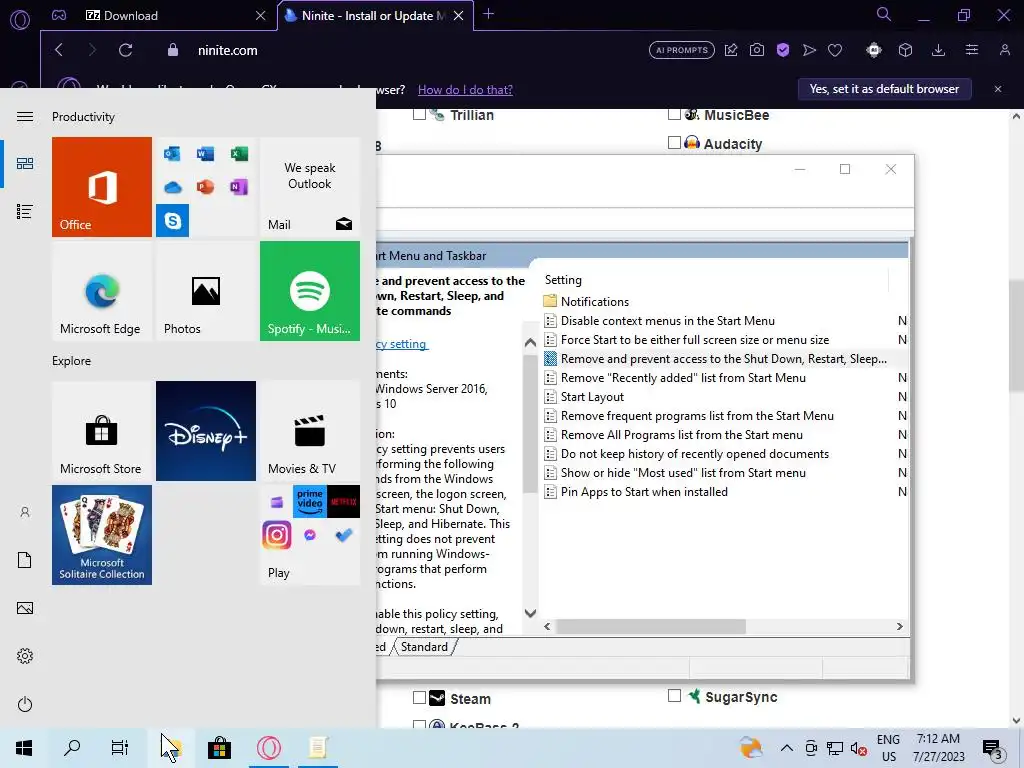The width and height of the screenshot is (1024, 768).
Task: Open Microsoft Store tile
Action: click(x=102, y=431)
